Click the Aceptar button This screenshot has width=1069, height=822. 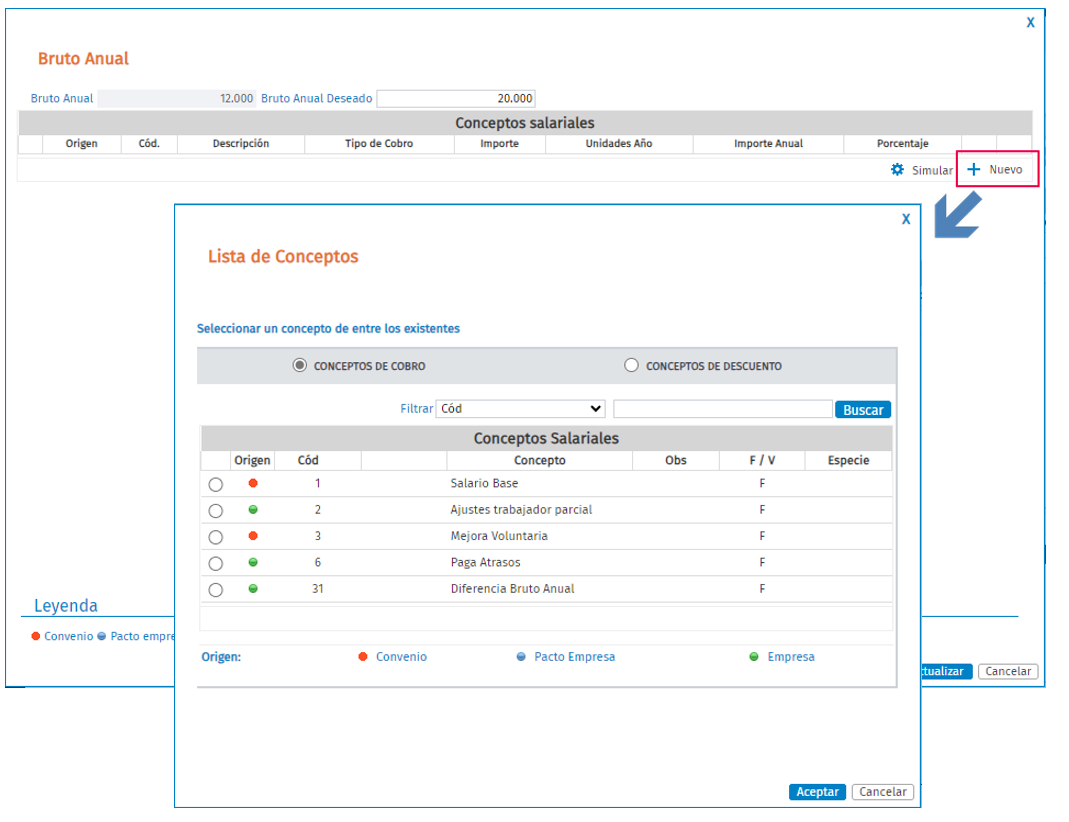coord(817,791)
